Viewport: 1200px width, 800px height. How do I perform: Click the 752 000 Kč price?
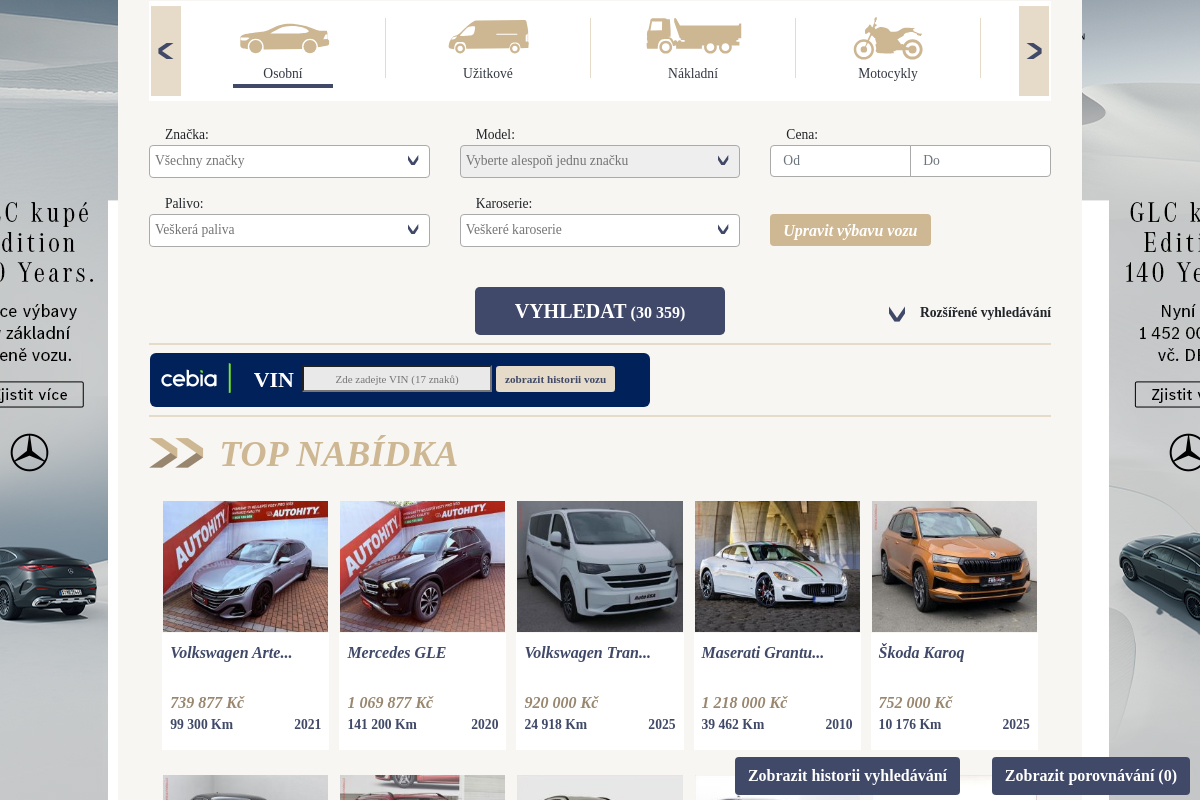pyautogui.click(x=915, y=703)
